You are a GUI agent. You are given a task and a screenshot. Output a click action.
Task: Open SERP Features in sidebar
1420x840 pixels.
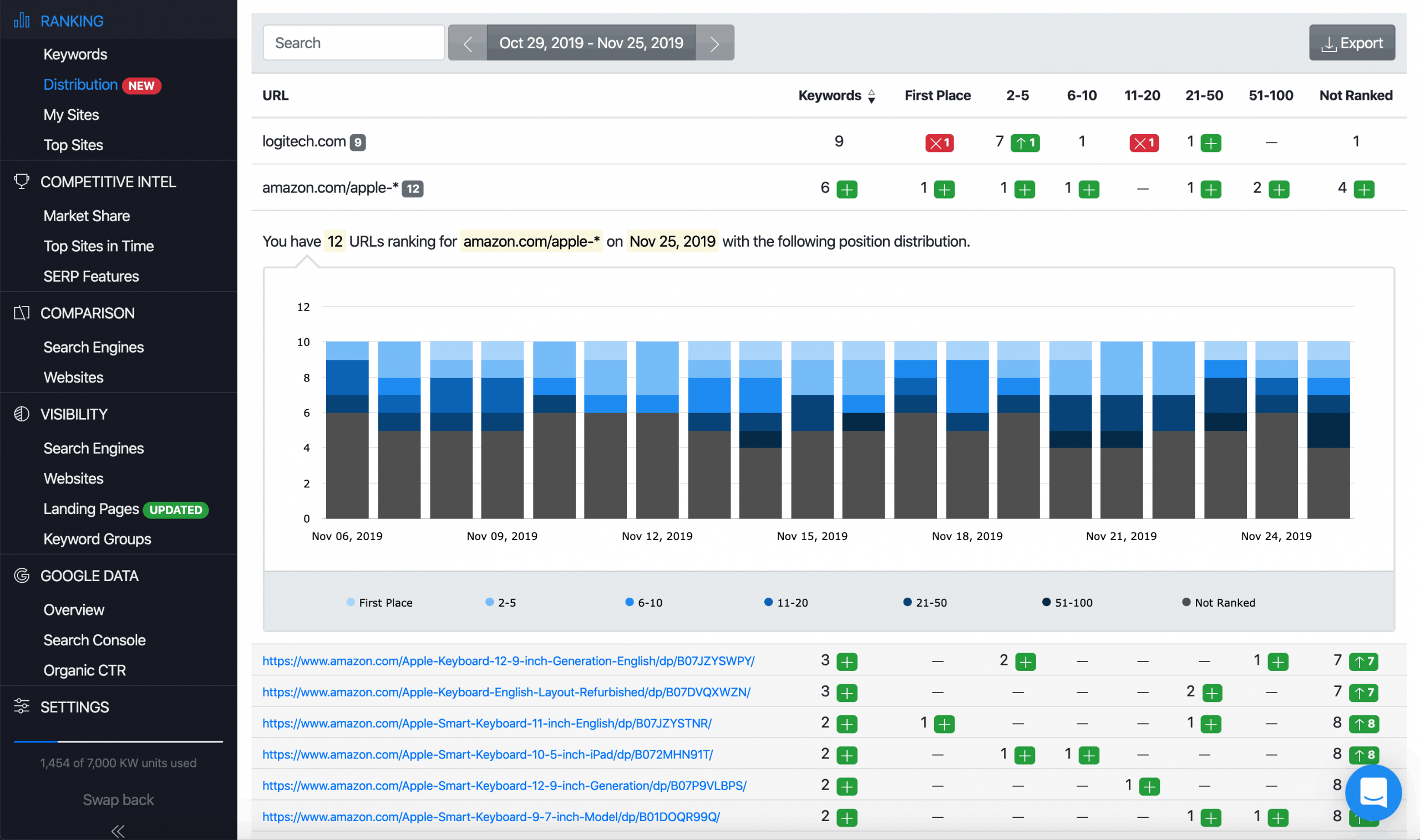[91, 277]
